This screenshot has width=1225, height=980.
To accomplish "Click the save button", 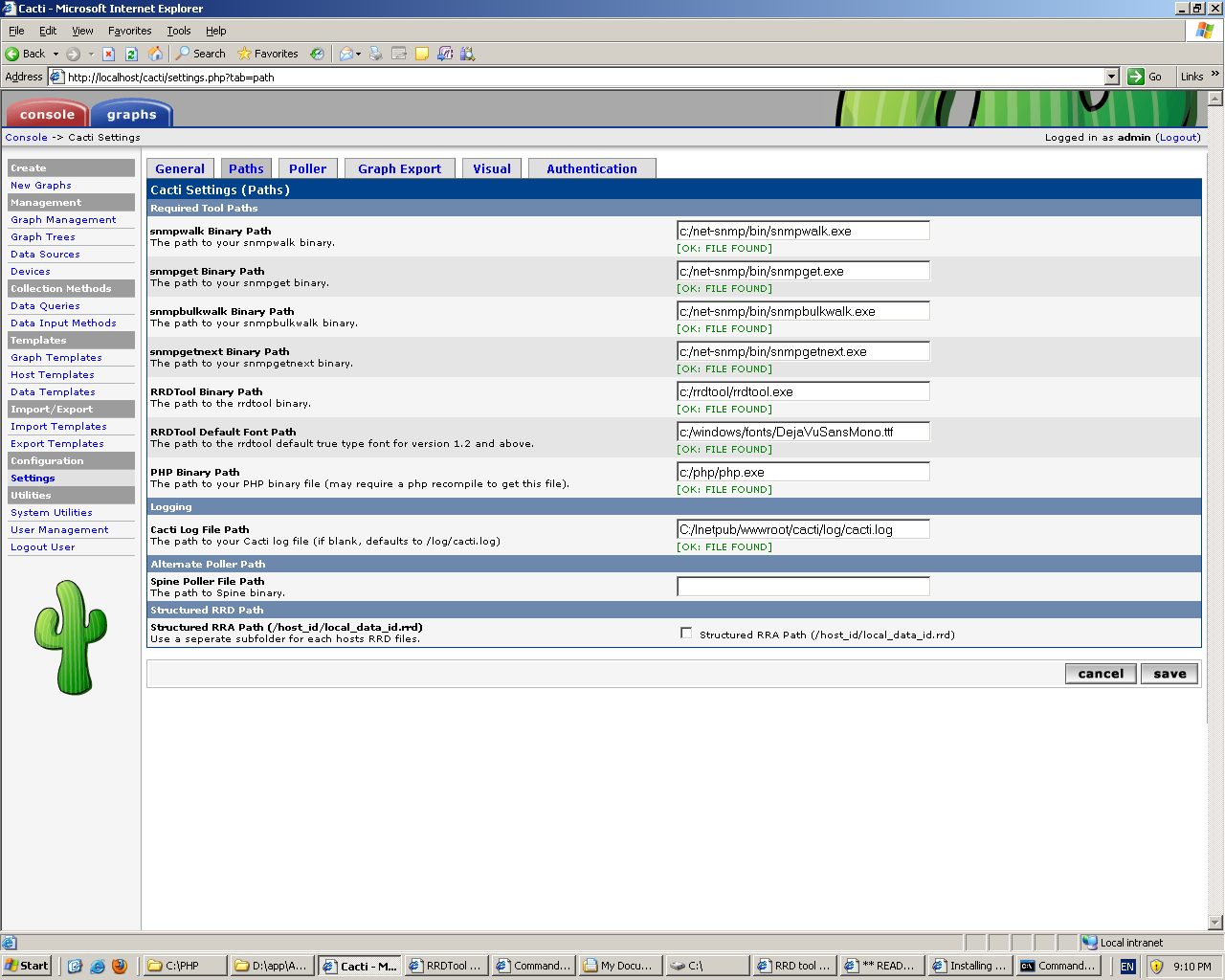I will click(x=1169, y=674).
